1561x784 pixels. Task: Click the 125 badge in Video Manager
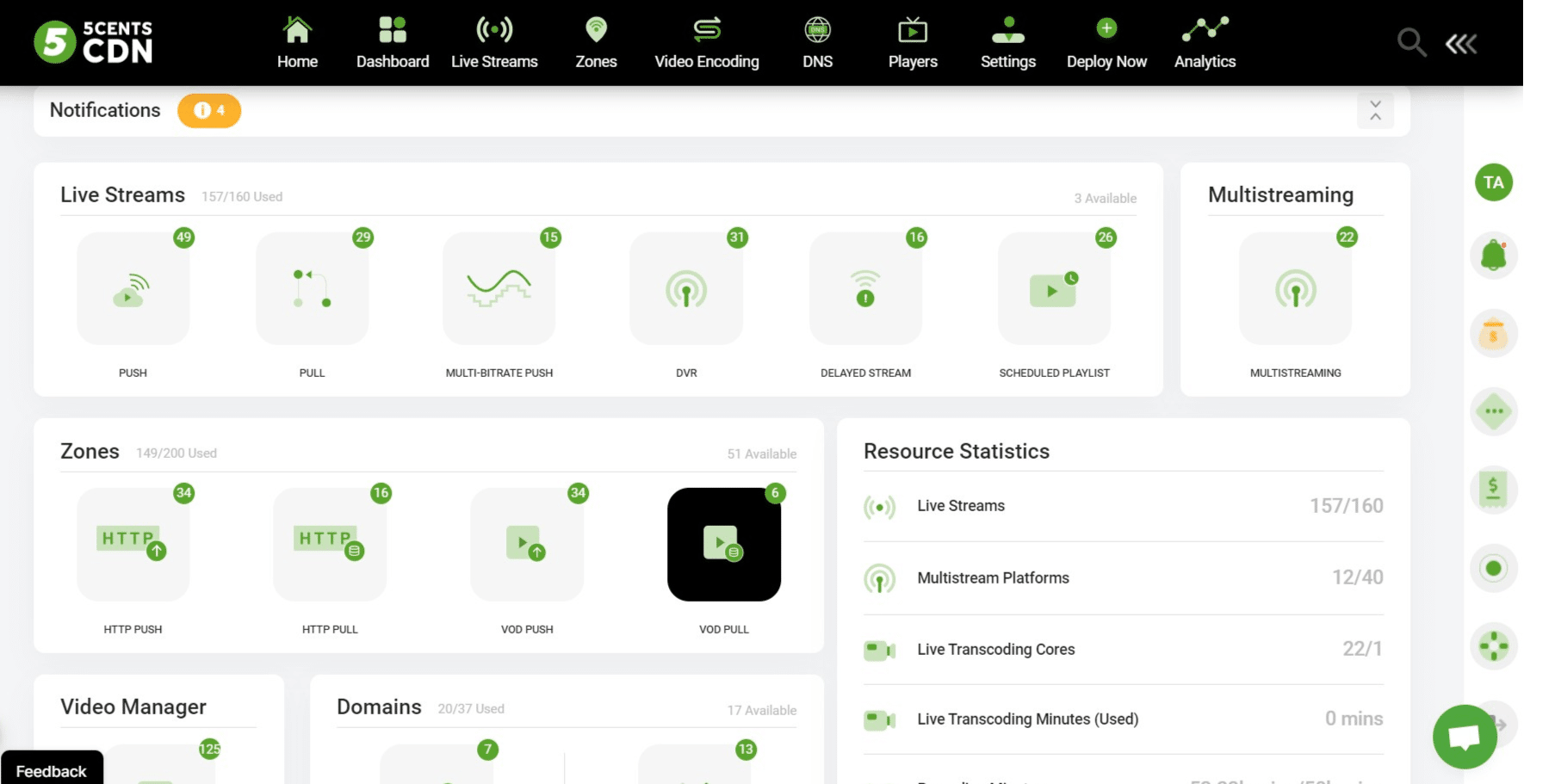tap(209, 750)
